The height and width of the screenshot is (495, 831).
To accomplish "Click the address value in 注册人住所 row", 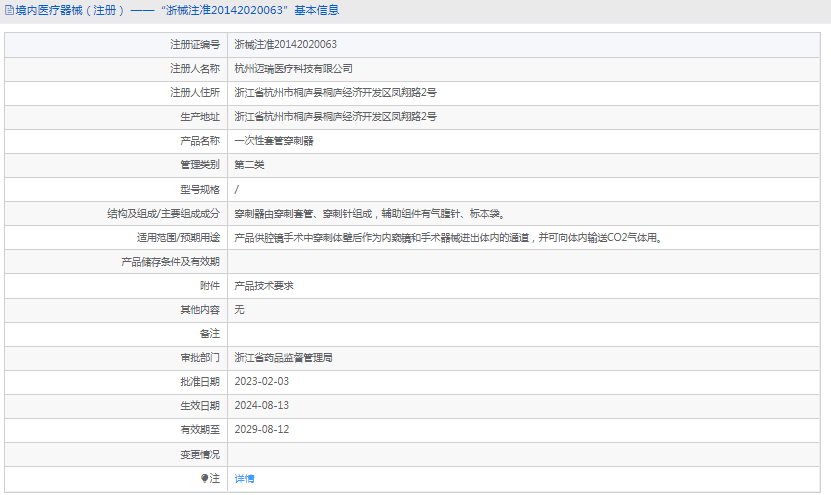I will click(x=335, y=93).
